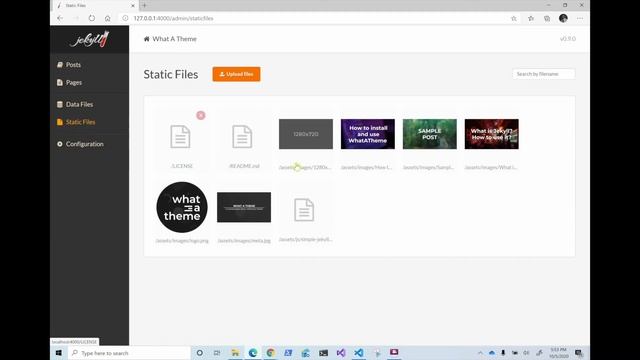Open the what a theme logo thumbnail

coord(182,207)
